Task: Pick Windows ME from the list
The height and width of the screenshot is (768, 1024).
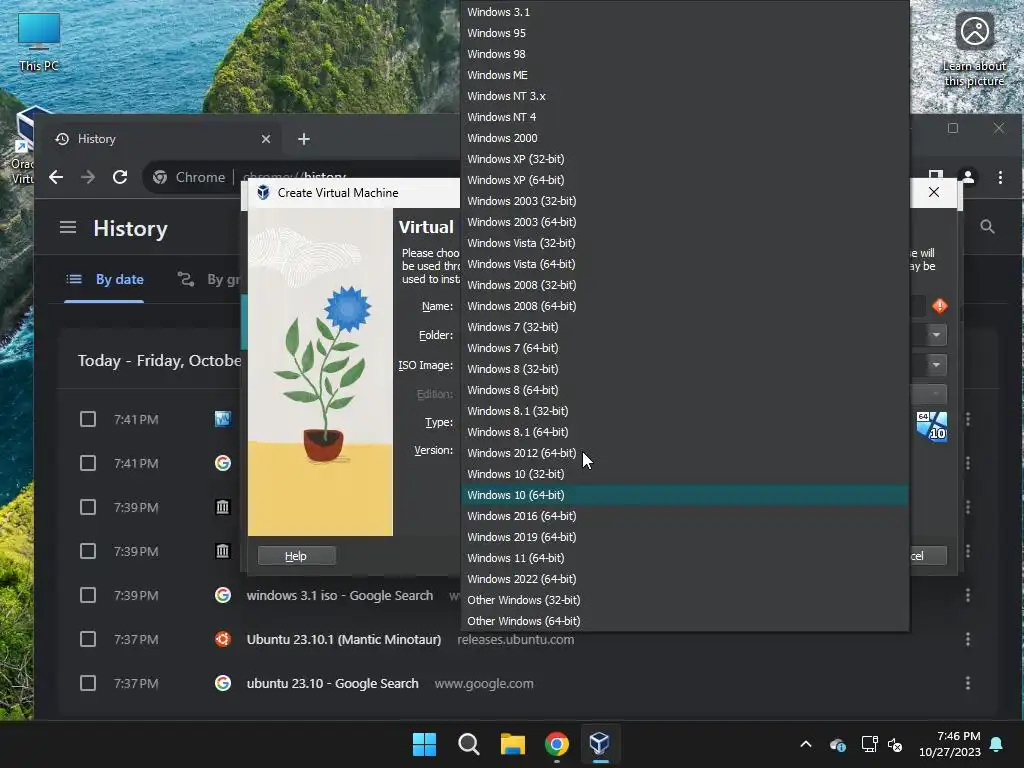Action: click(x=684, y=74)
